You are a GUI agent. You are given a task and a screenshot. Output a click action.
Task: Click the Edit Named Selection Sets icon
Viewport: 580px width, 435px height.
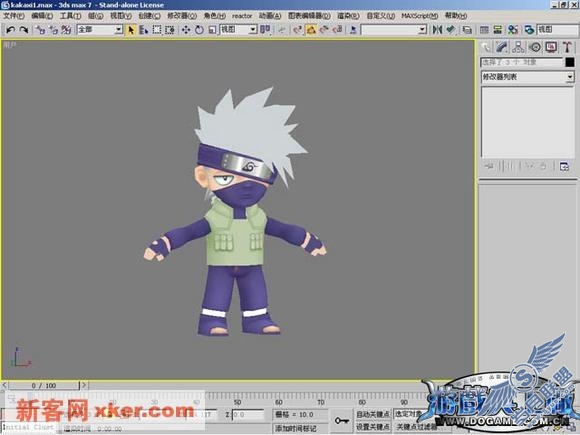tap(353, 30)
